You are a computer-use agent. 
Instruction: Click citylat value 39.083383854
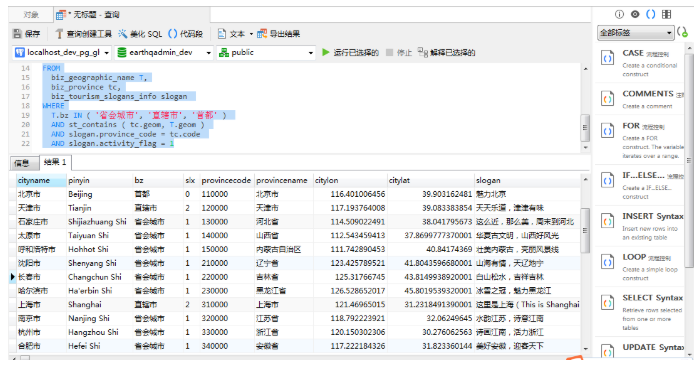(447, 208)
